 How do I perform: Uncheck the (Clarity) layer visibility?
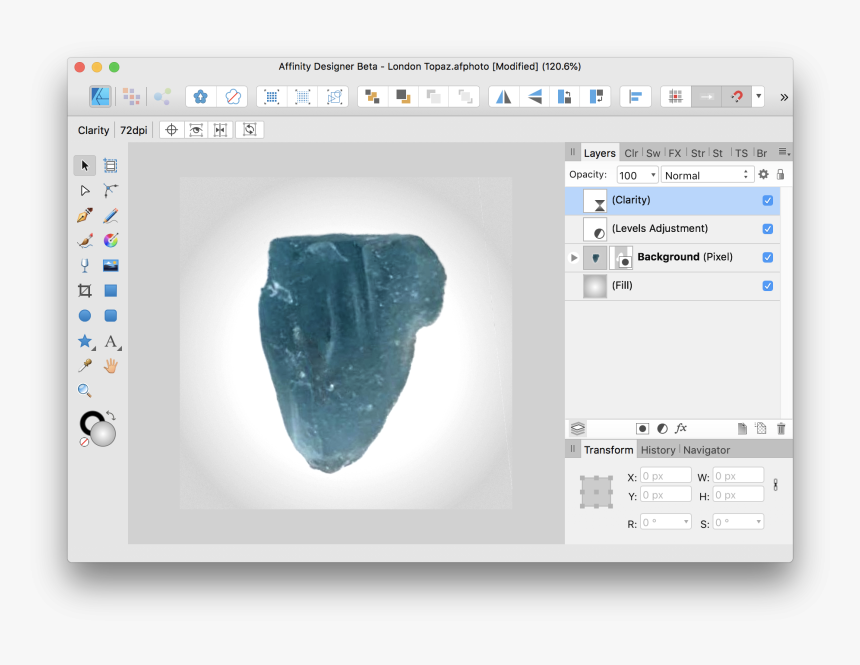point(767,200)
